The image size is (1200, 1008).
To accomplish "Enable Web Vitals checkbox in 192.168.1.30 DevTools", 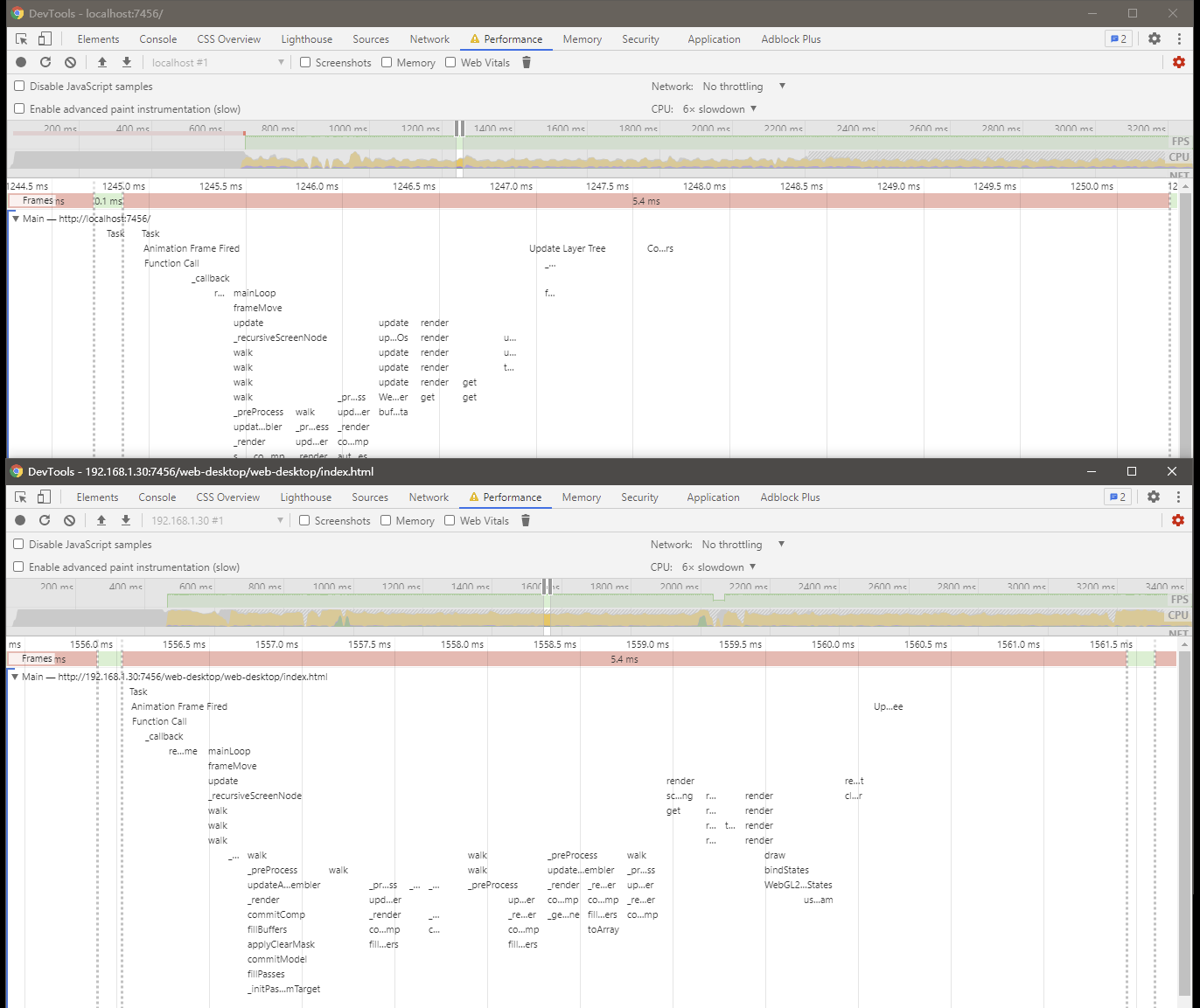I will [450, 520].
